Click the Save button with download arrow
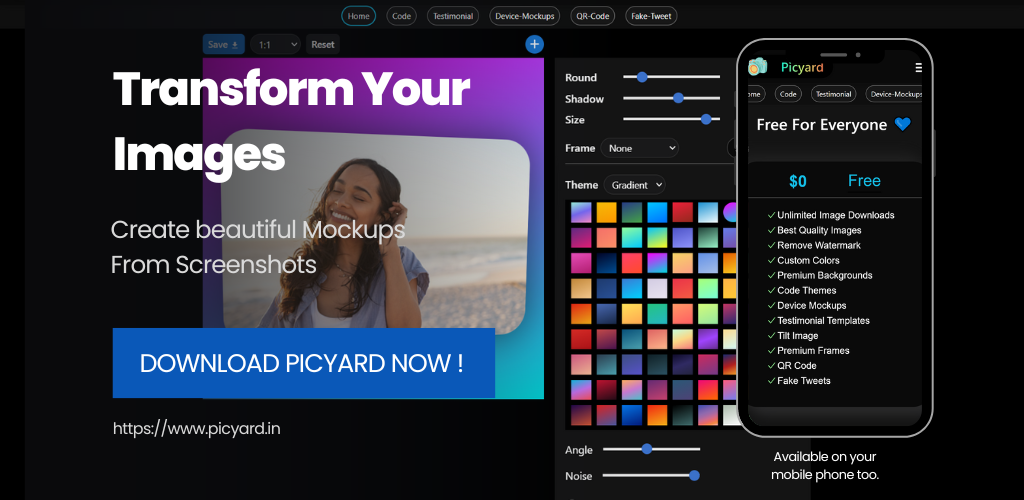1024x500 pixels. [x=223, y=44]
